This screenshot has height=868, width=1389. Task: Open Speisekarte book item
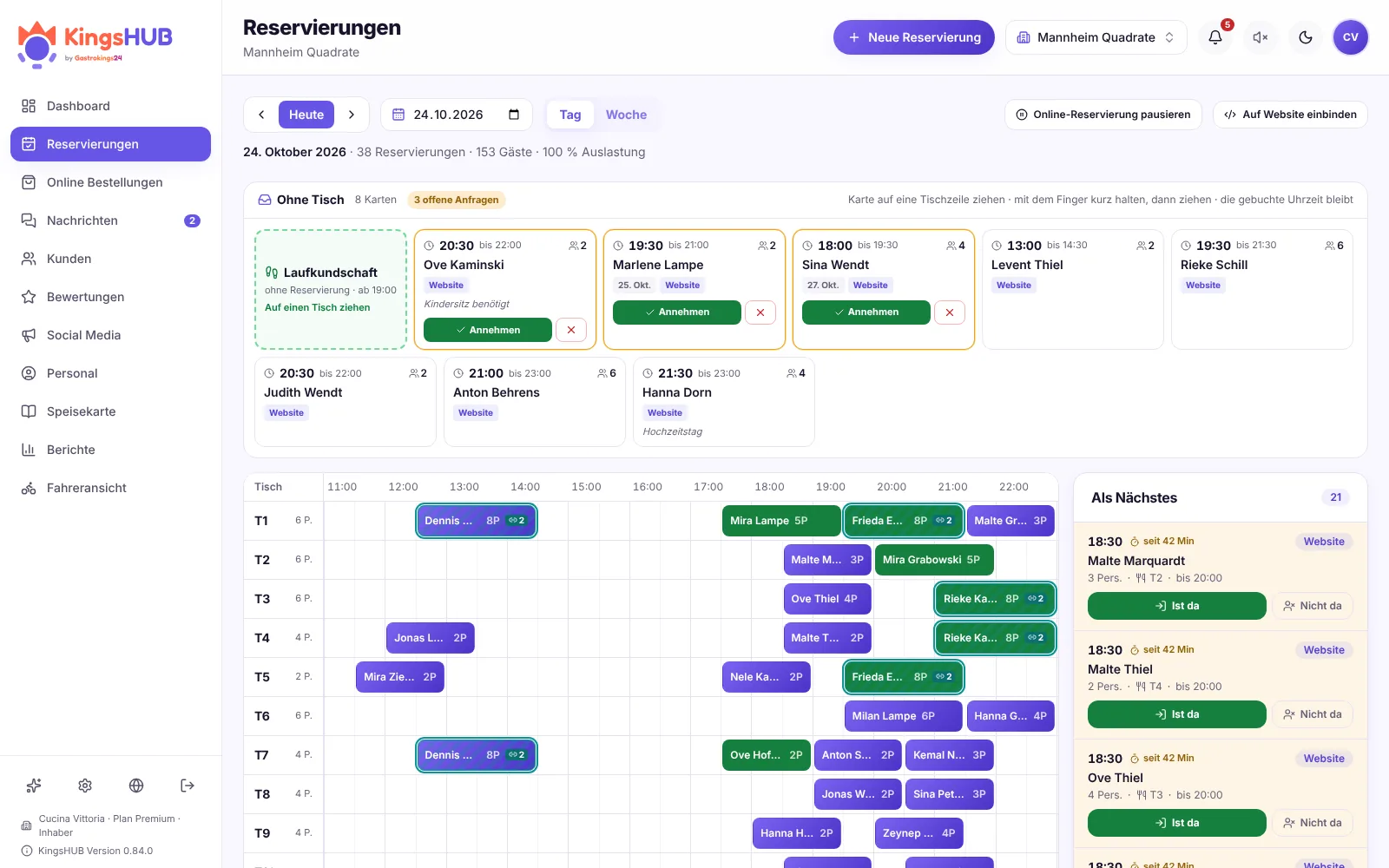110,411
